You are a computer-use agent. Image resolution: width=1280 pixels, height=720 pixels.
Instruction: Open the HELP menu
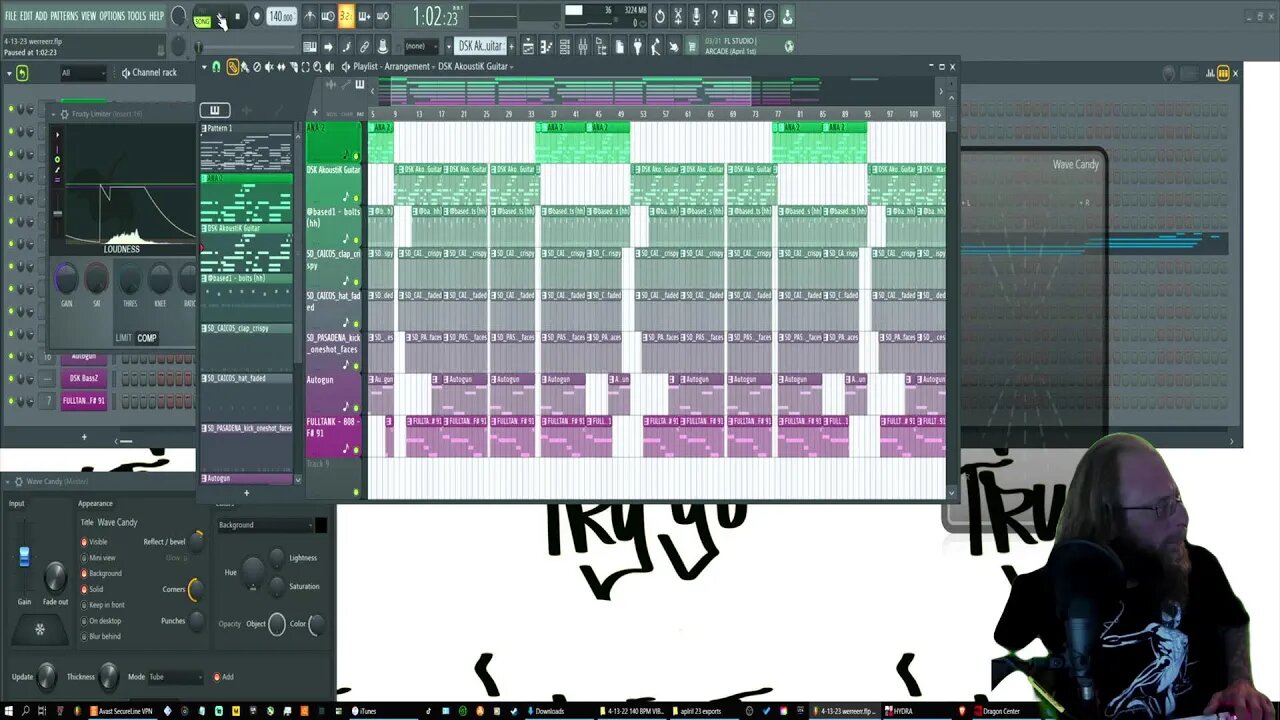(156, 16)
